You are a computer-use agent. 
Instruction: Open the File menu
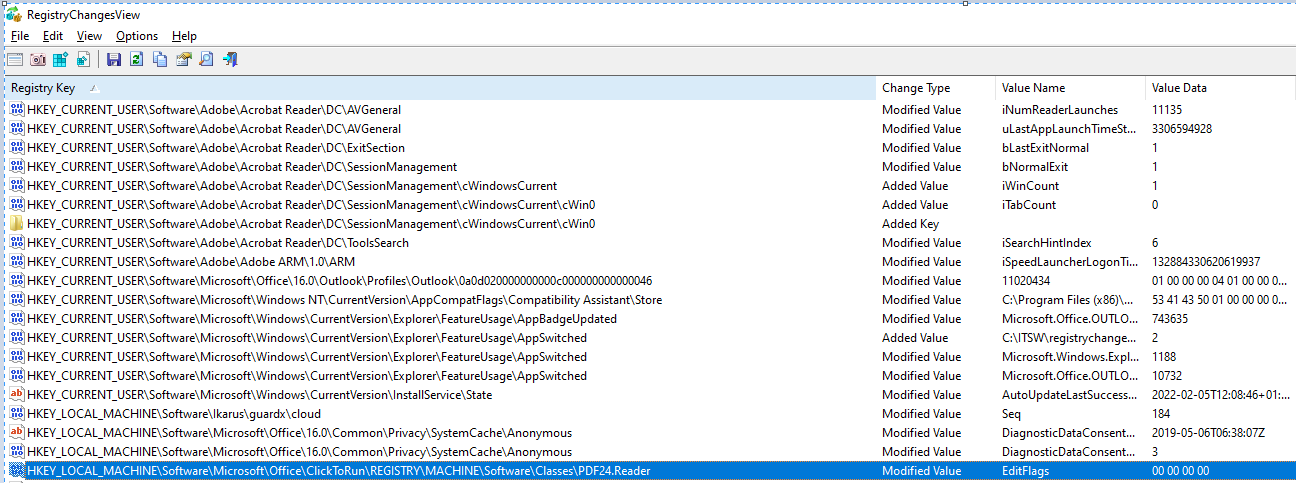(20, 36)
